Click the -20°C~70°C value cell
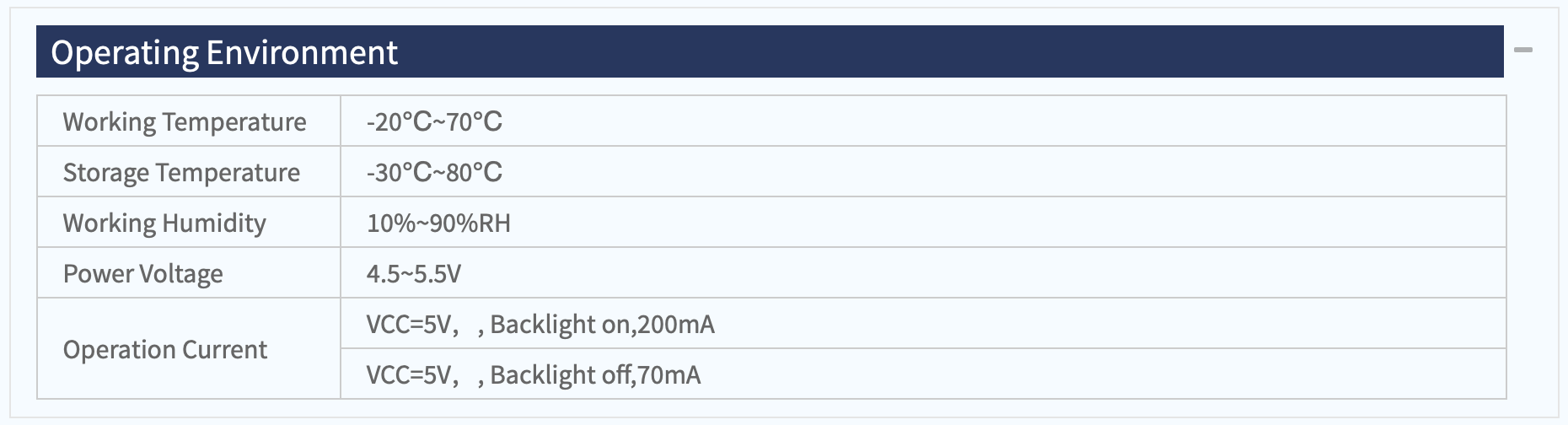1568x425 pixels. coord(923,121)
